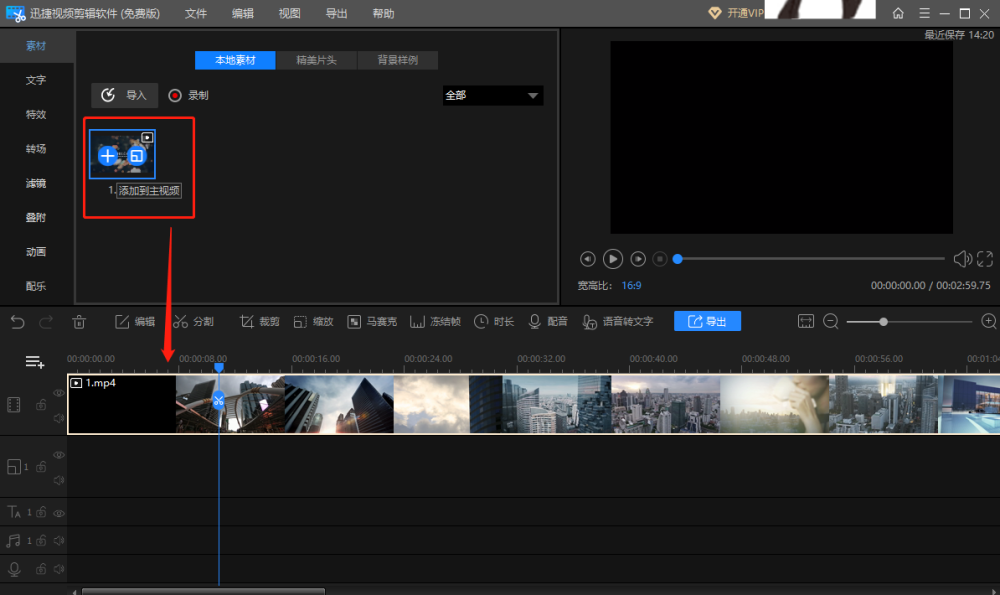Viewport: 1000px width, 595px height.
Task: Click the 16:9 aspect ratio selector
Action: [x=632, y=285]
